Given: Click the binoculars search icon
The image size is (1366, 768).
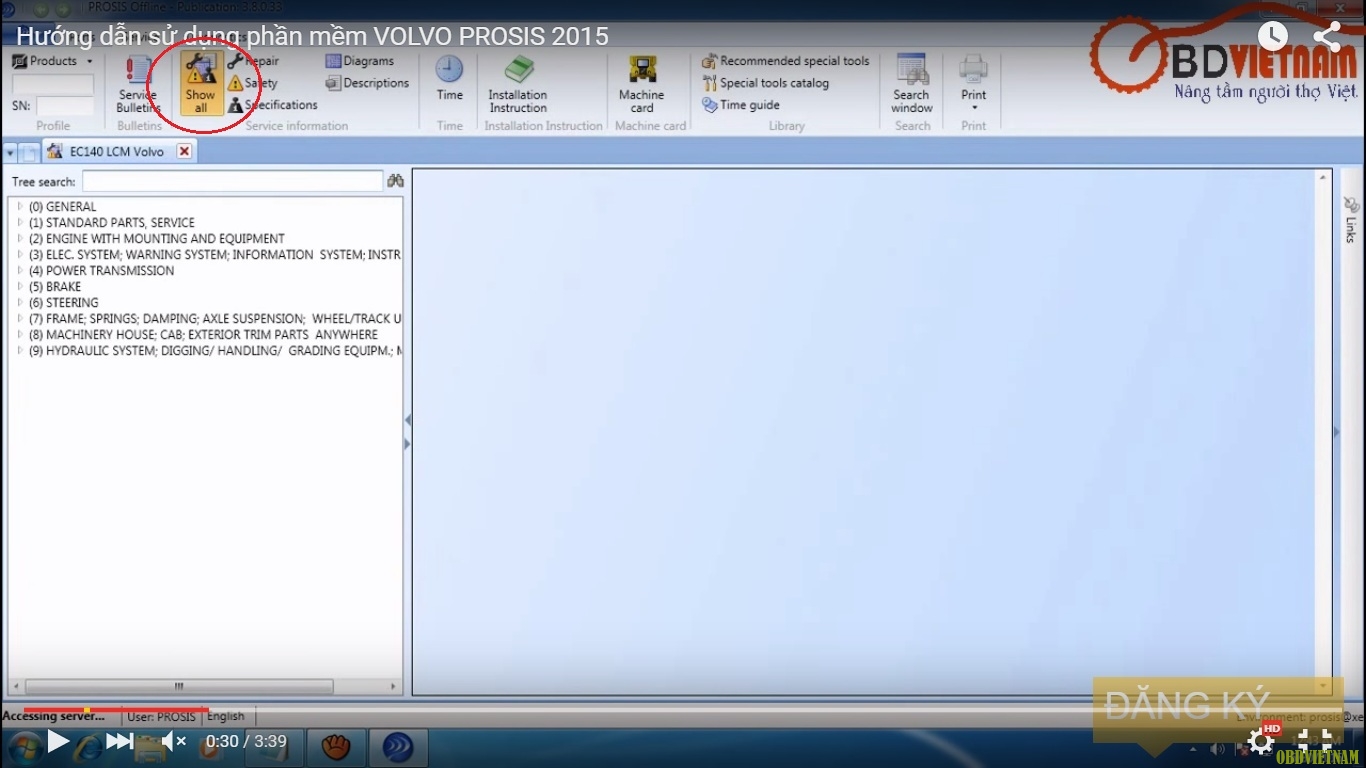Looking at the screenshot, I should (x=395, y=181).
